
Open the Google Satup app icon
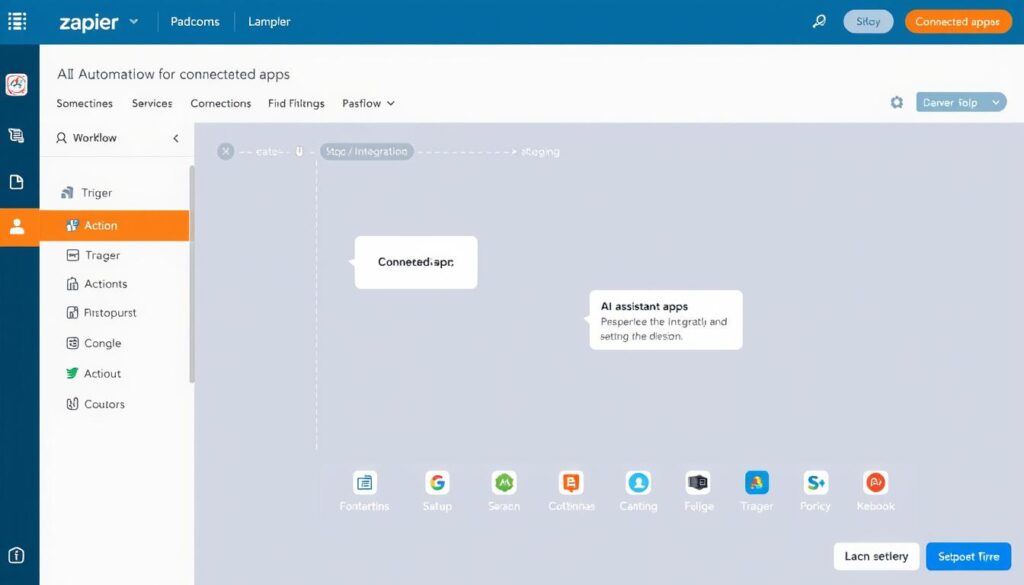[437, 483]
